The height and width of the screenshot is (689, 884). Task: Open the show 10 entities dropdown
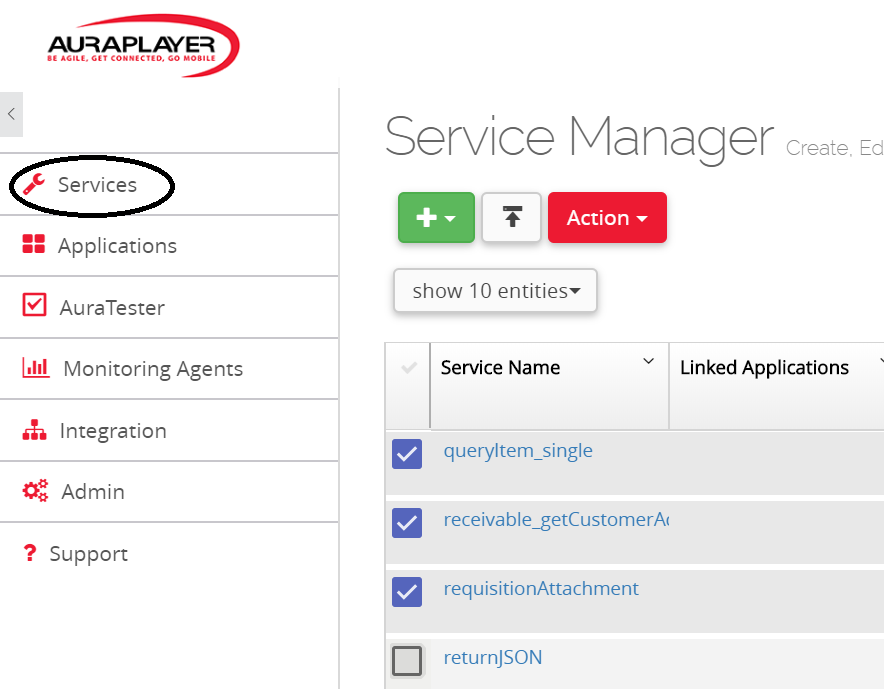point(496,291)
